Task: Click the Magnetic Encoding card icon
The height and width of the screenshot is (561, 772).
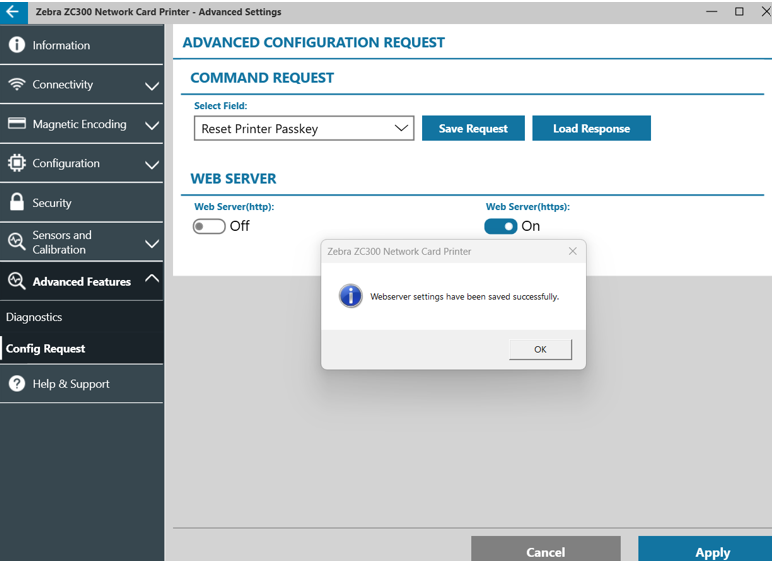Action: (x=16, y=124)
